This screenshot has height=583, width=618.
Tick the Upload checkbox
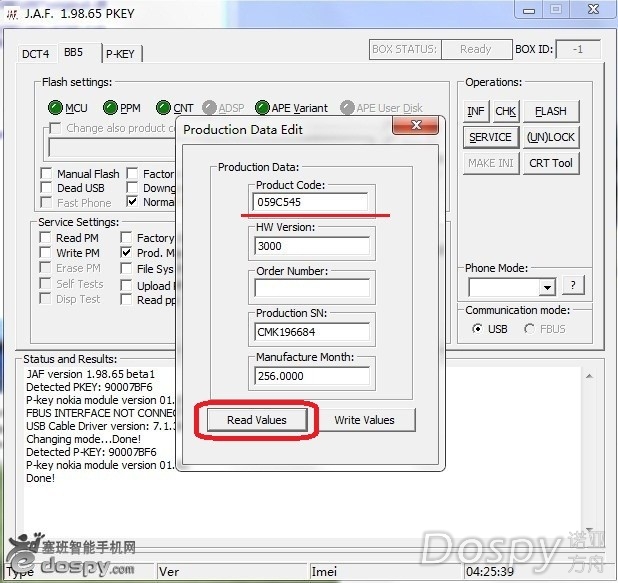click(126, 285)
